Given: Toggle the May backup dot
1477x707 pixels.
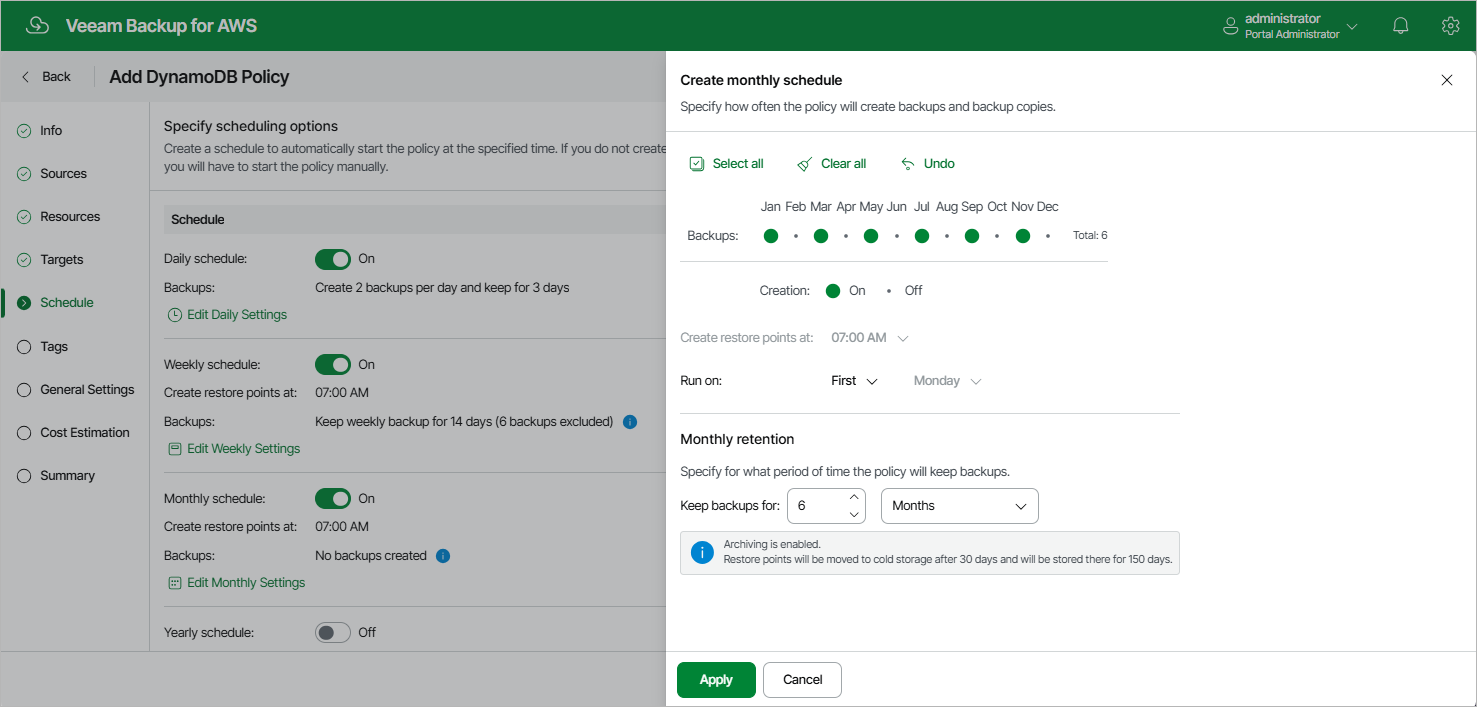Looking at the screenshot, I should (871, 236).
